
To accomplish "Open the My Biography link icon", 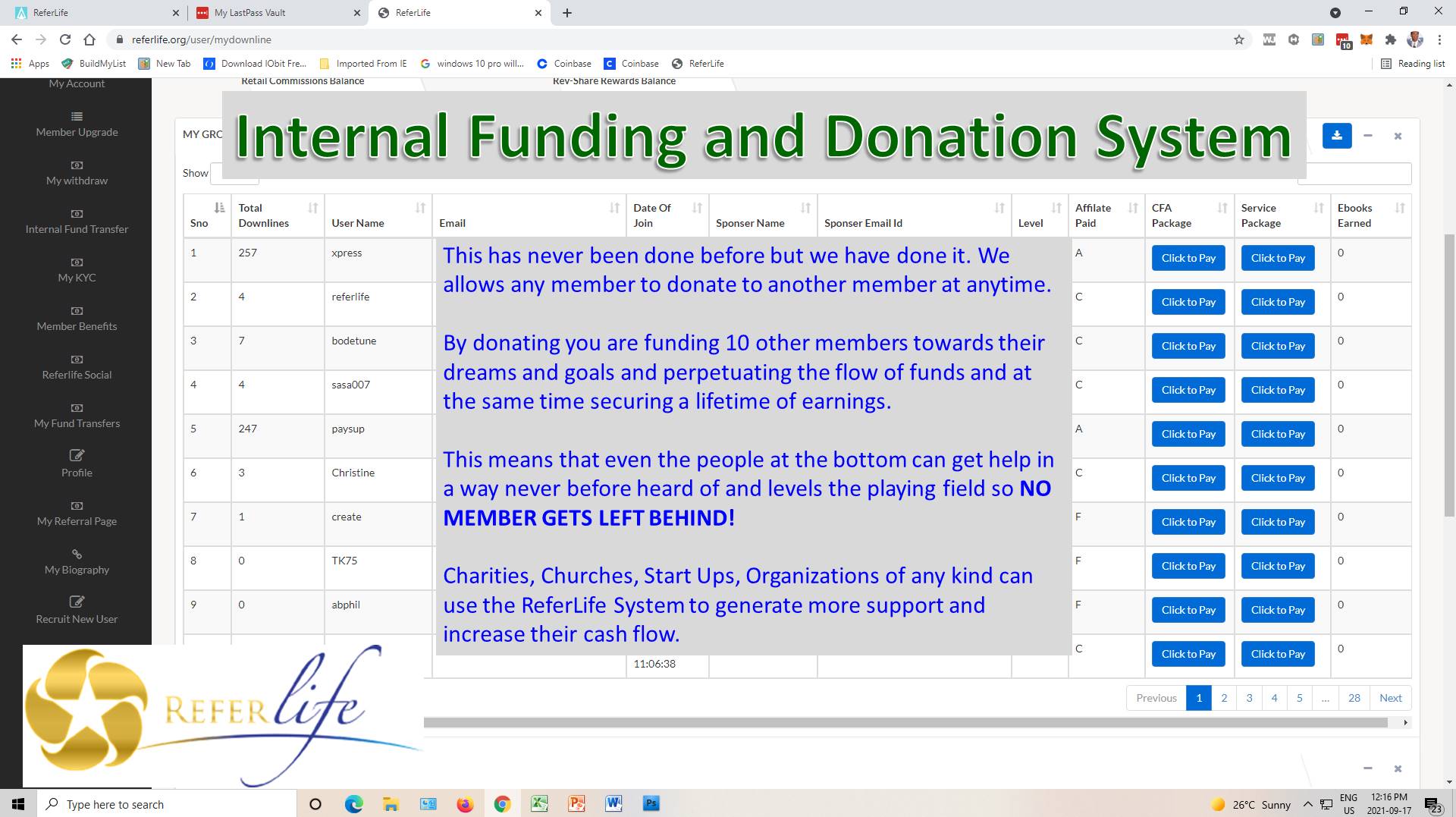I will point(77,554).
